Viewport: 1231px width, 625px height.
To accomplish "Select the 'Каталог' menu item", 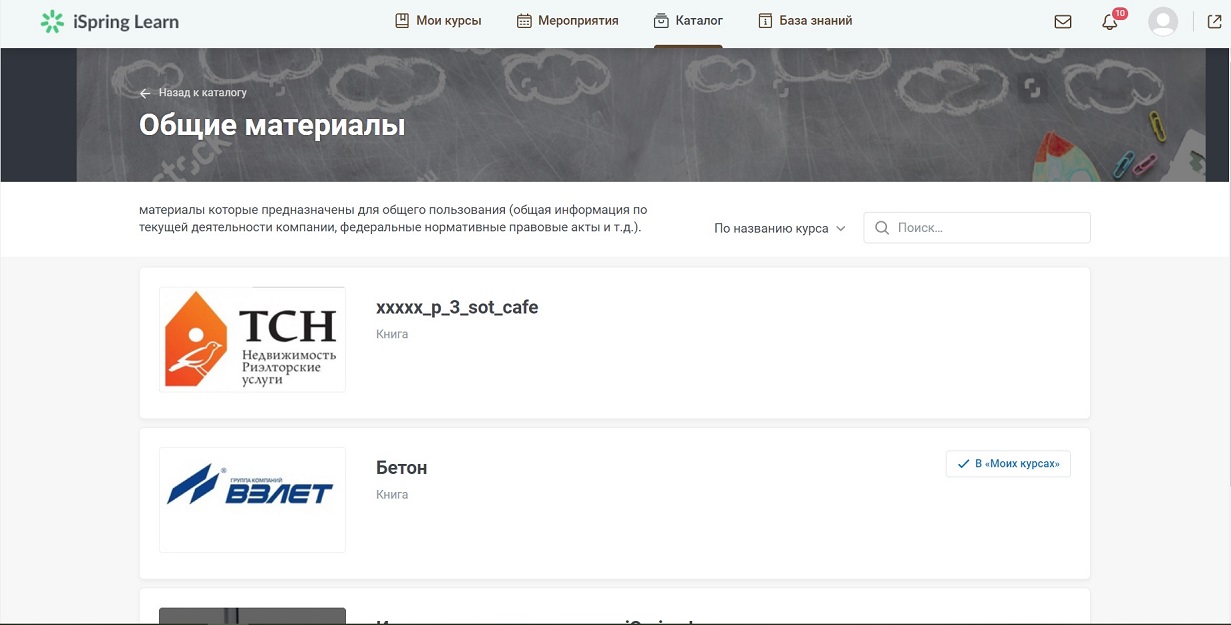I will click(688, 21).
